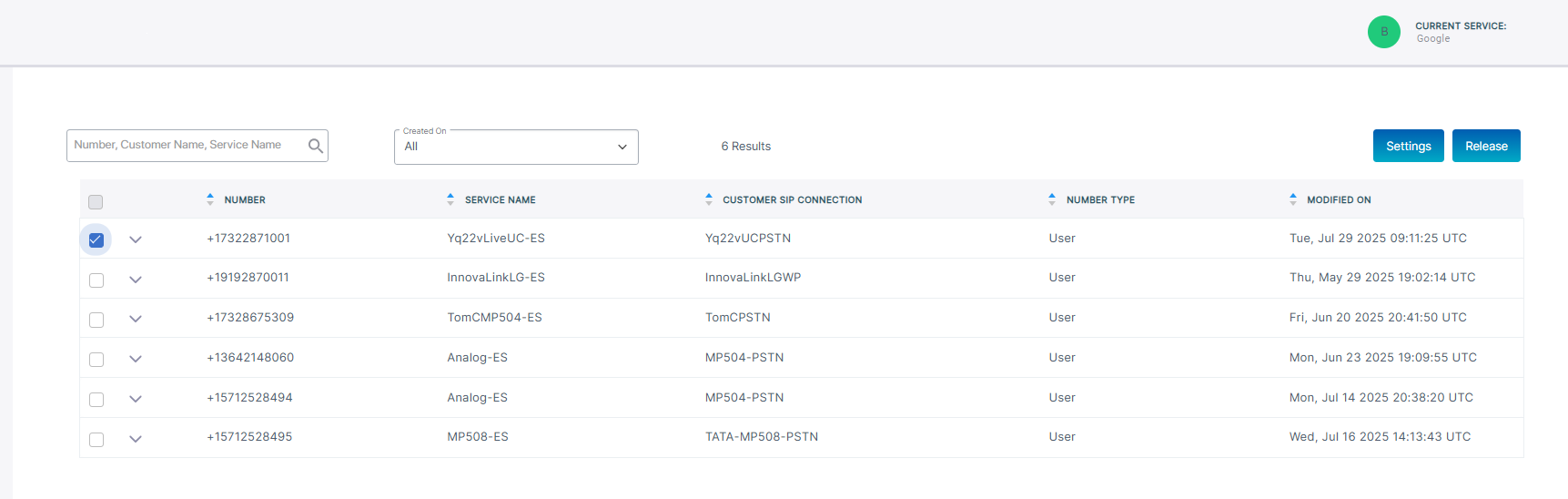The height and width of the screenshot is (499, 1568).
Task: Expand the +13642148060 row chevron
Action: tap(136, 359)
